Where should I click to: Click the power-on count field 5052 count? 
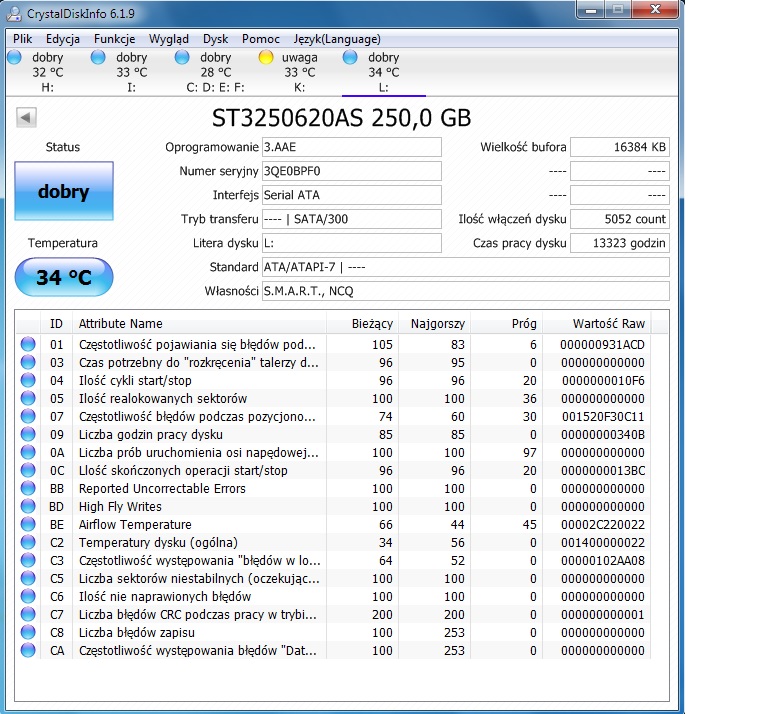pos(620,219)
